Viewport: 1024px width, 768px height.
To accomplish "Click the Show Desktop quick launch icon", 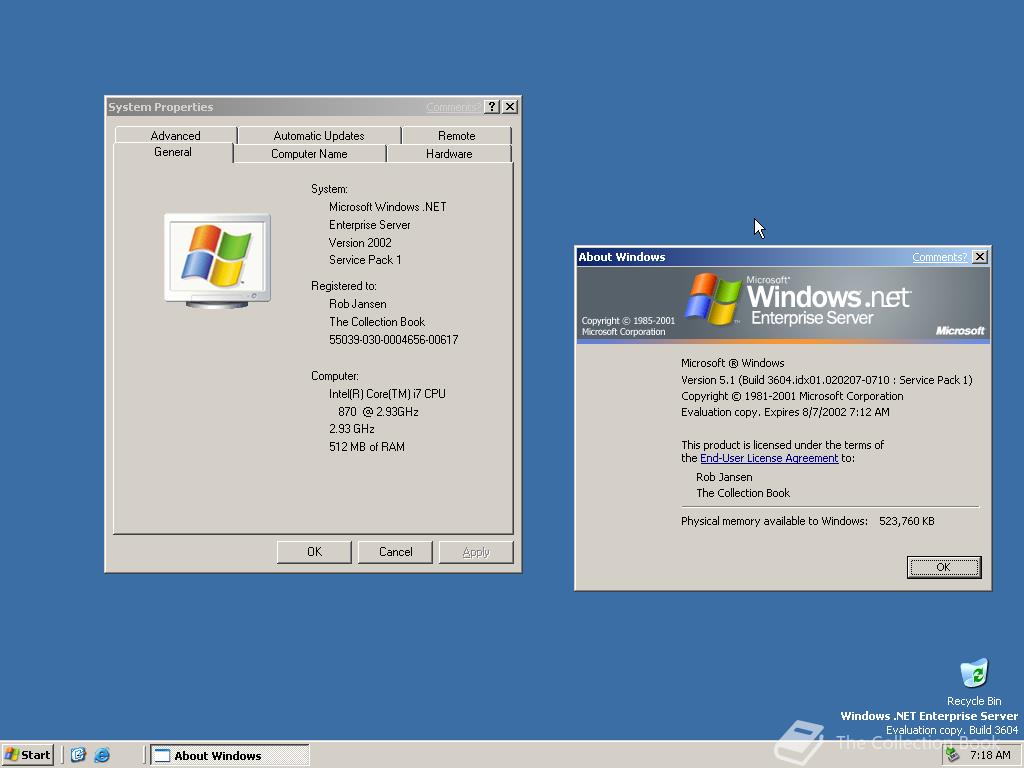I will [78, 755].
